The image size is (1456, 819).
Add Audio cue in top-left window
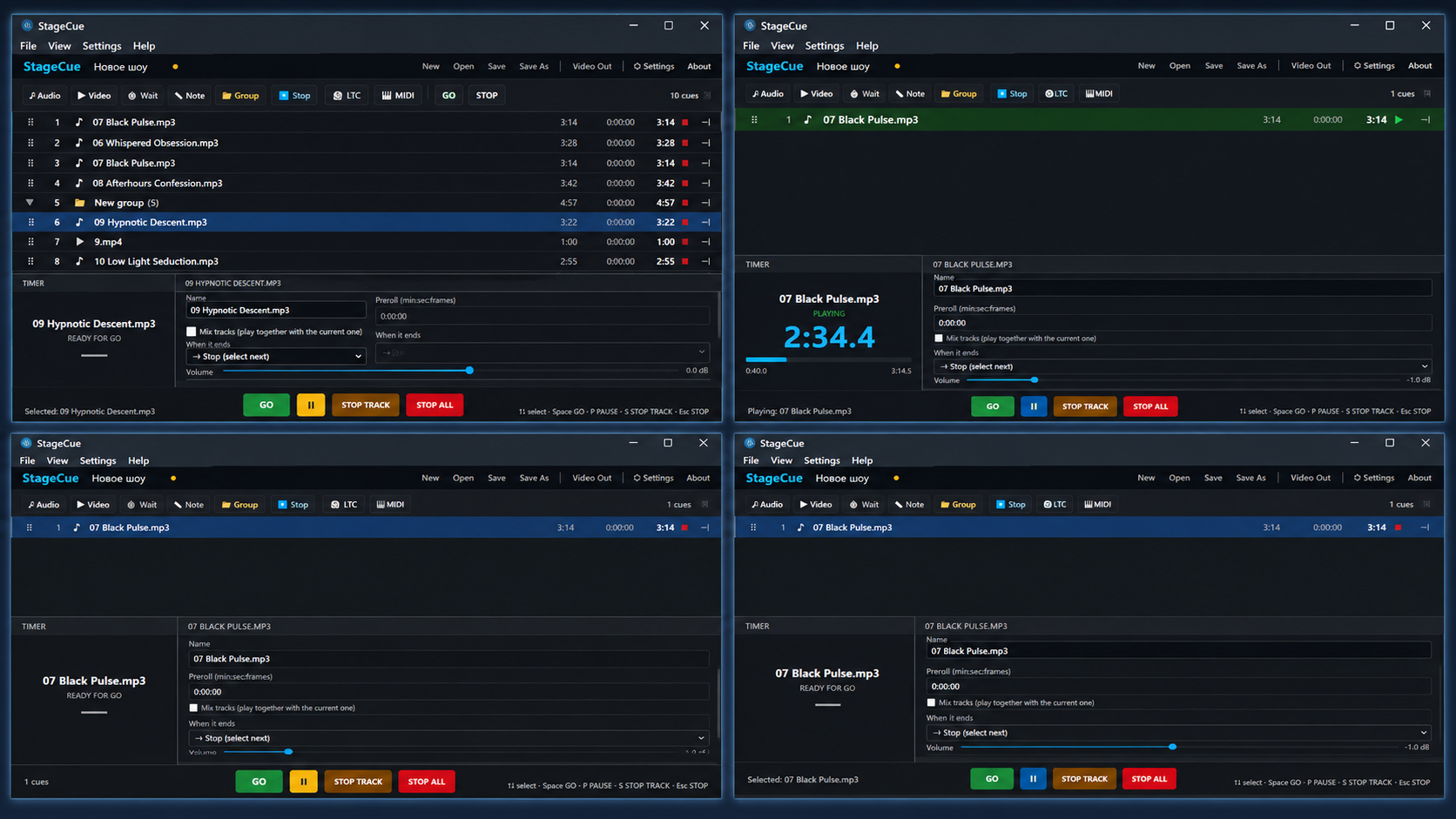click(x=44, y=96)
